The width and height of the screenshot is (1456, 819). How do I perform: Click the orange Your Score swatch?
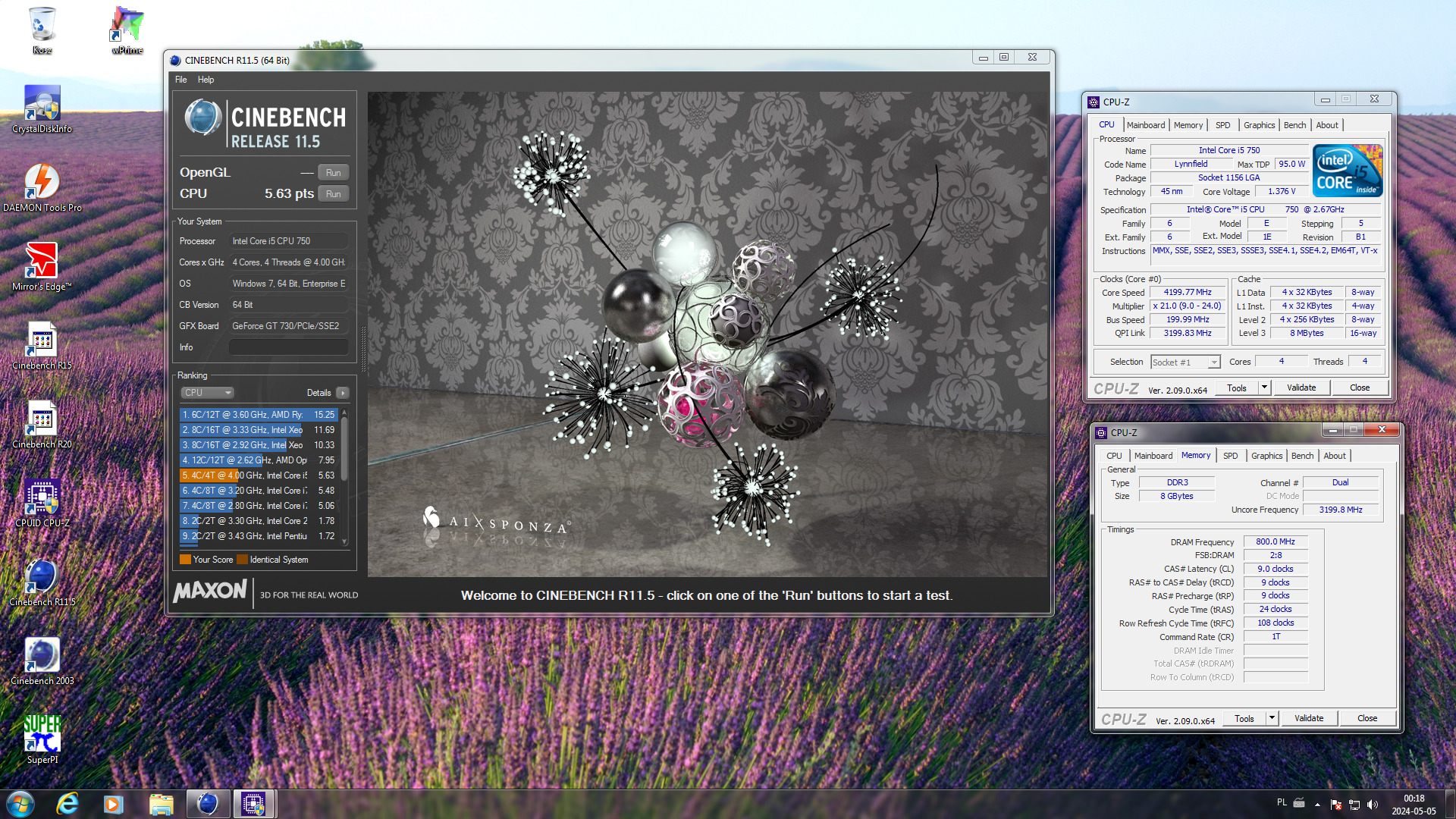click(x=185, y=560)
